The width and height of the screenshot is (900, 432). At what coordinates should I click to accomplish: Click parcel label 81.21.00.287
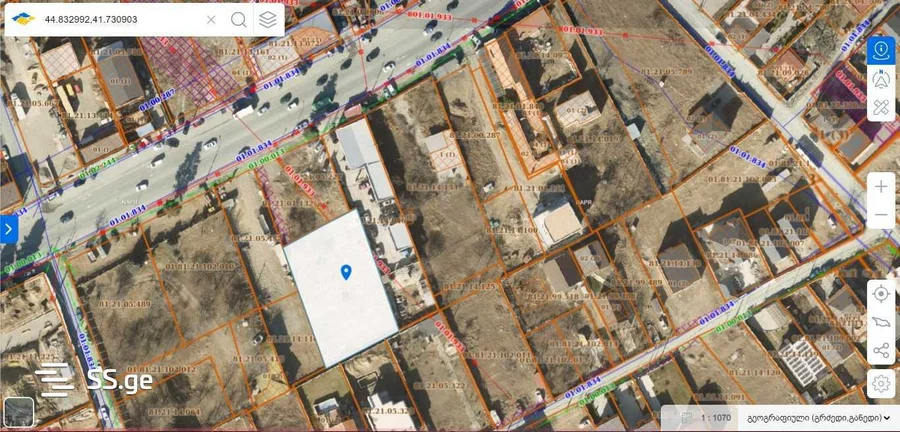[x=475, y=135]
